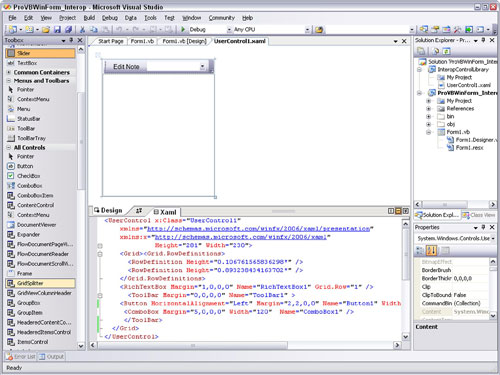Click the New Project toolbar icon
500x375 pixels.
pos(13,30)
